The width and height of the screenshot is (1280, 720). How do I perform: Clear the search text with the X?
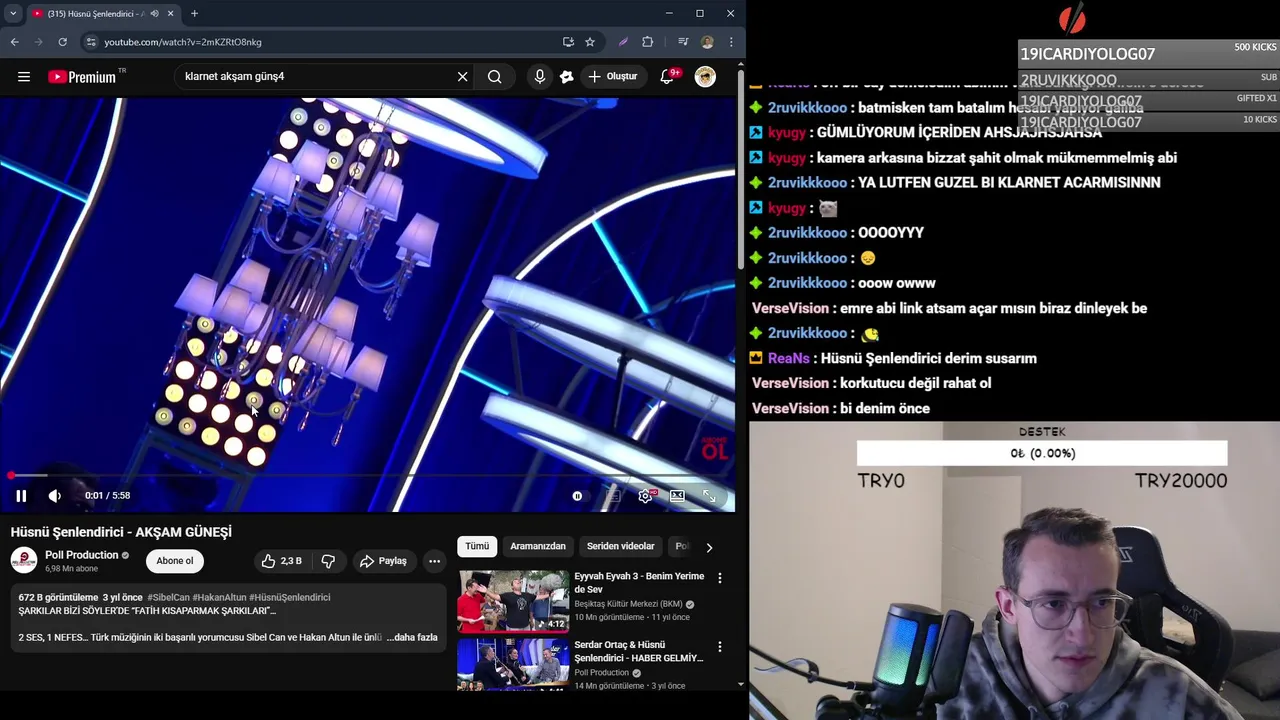pos(462,76)
